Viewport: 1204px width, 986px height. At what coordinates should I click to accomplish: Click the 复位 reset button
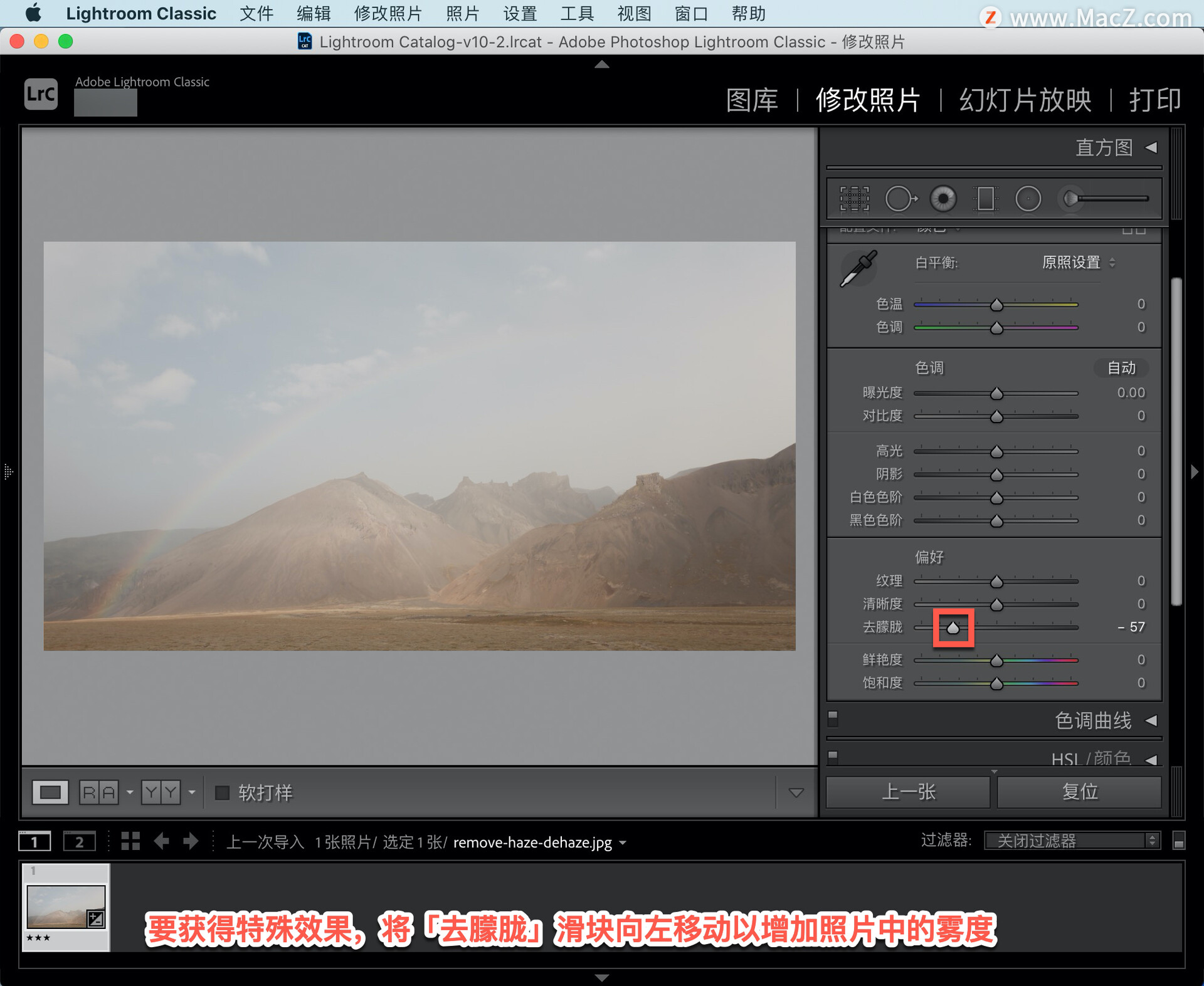pos(1079,792)
